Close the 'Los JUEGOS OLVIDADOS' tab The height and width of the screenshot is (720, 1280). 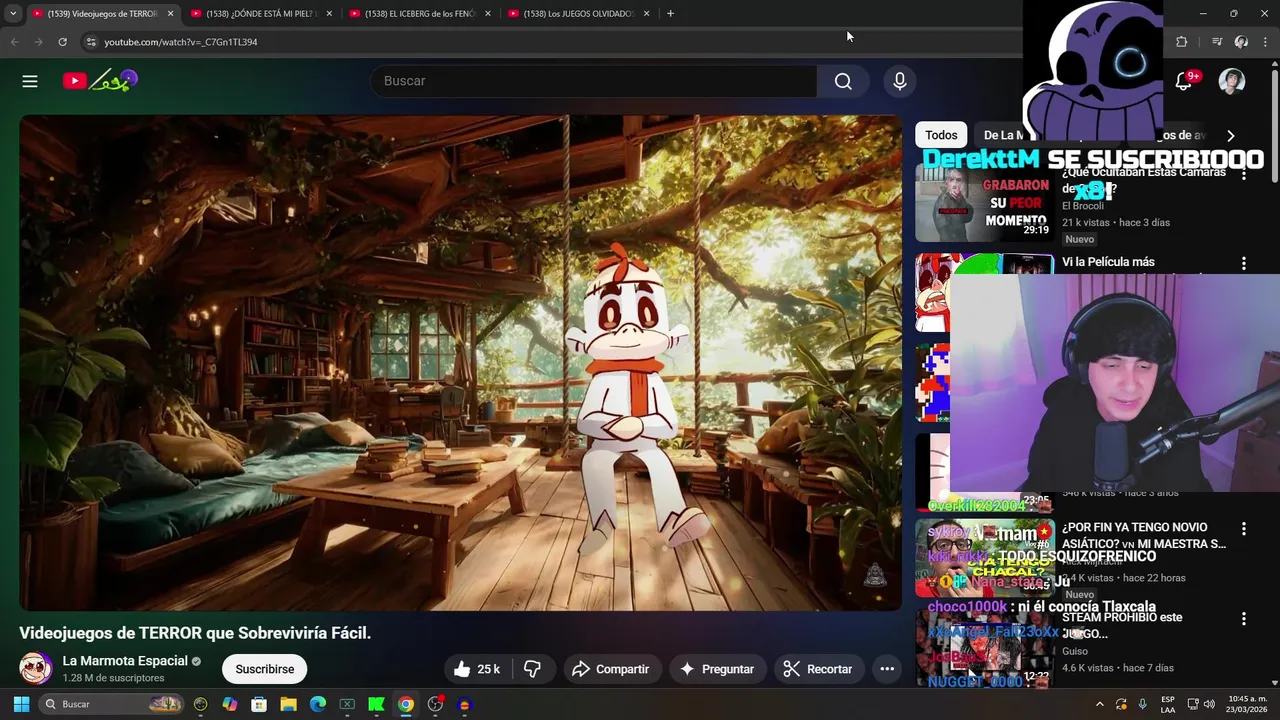tap(646, 13)
